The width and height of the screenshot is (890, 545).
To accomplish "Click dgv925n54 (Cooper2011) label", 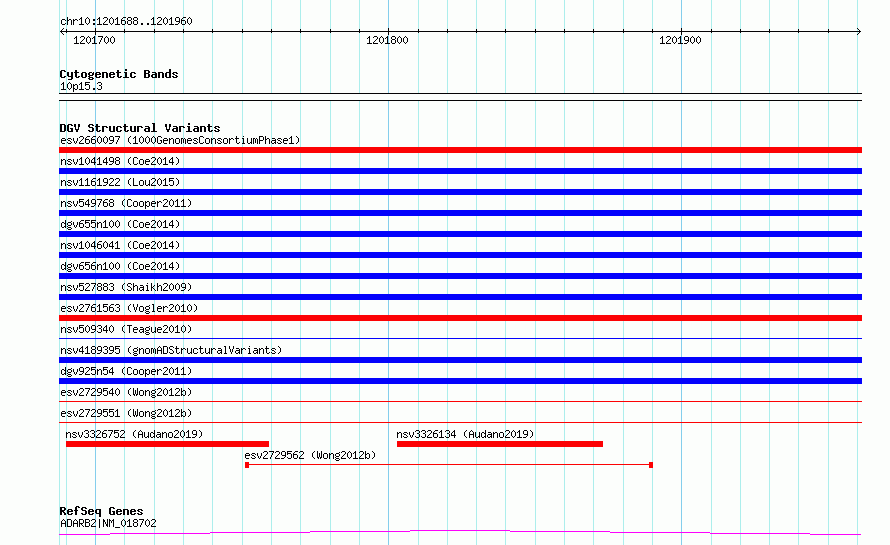I will point(126,371).
